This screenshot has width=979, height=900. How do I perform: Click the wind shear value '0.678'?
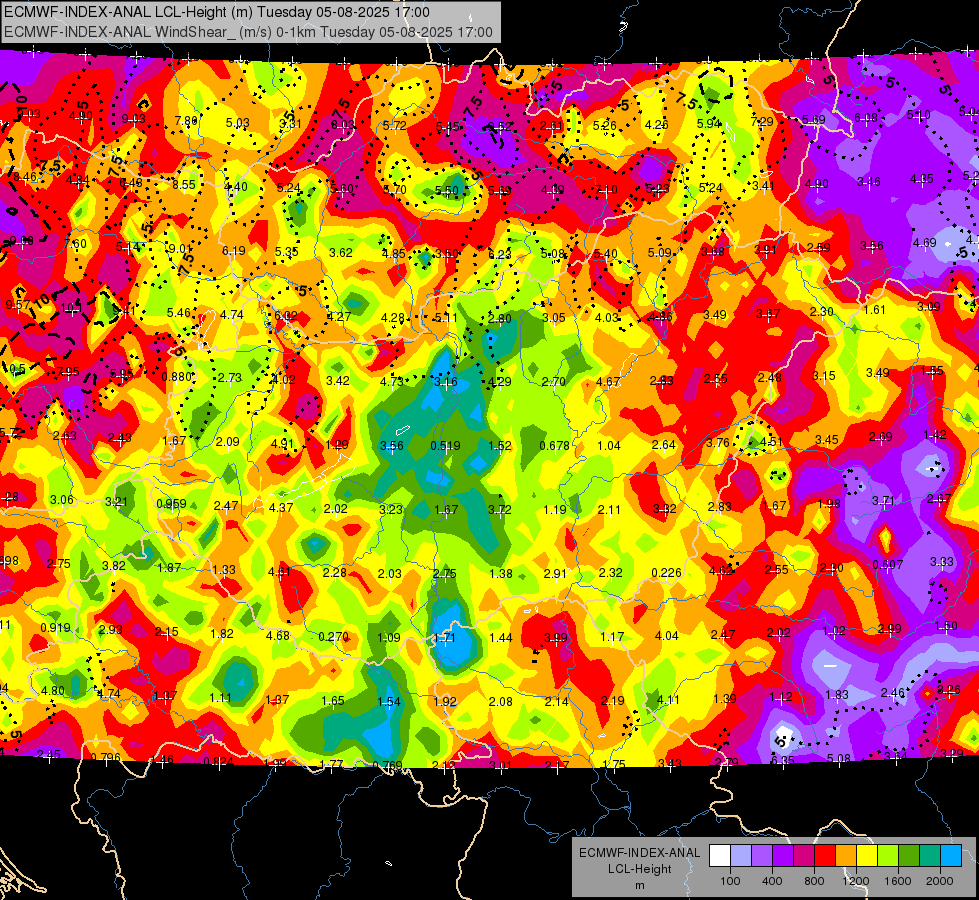554,446
